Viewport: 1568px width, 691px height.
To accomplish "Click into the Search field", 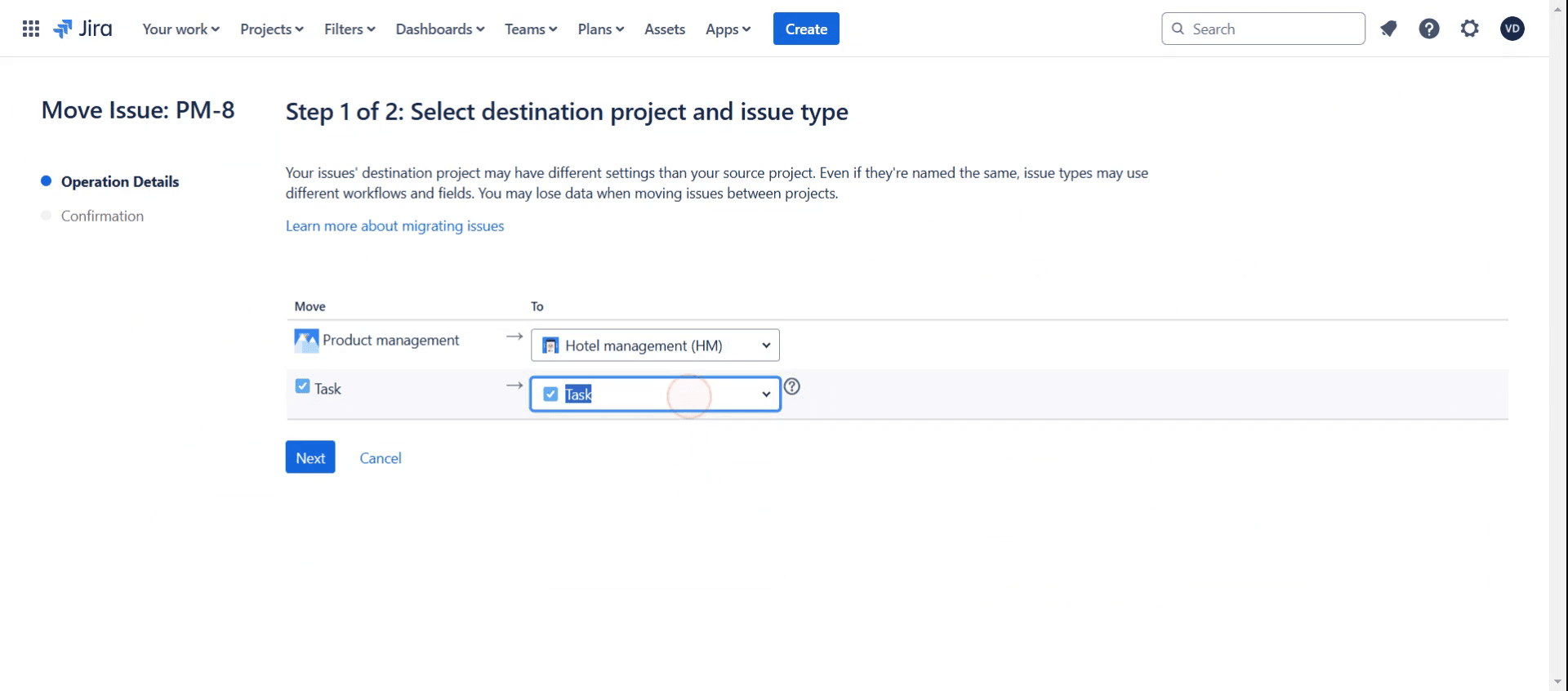I will pyautogui.click(x=1263, y=29).
